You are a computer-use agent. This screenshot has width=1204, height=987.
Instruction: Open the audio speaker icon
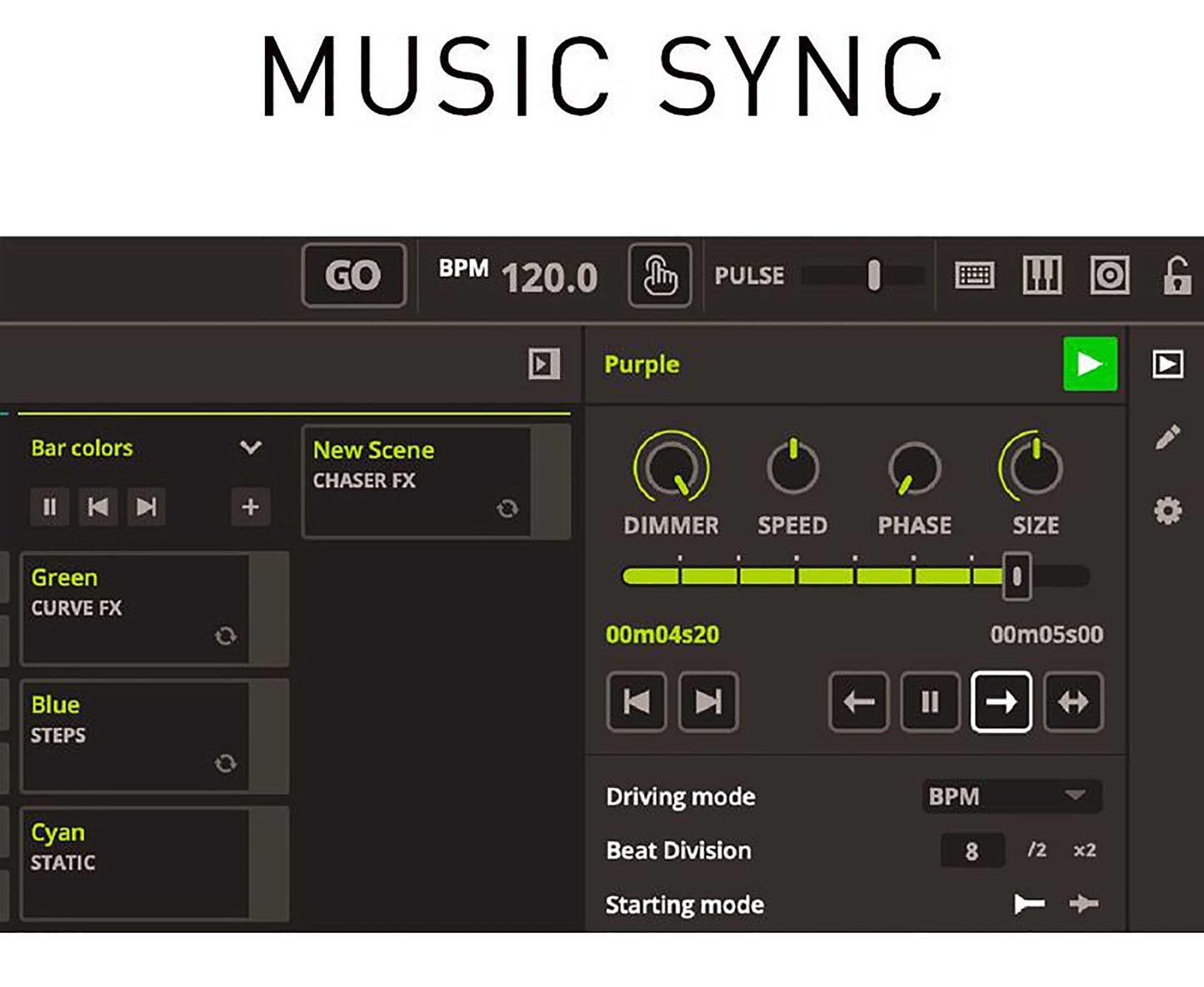(1109, 275)
